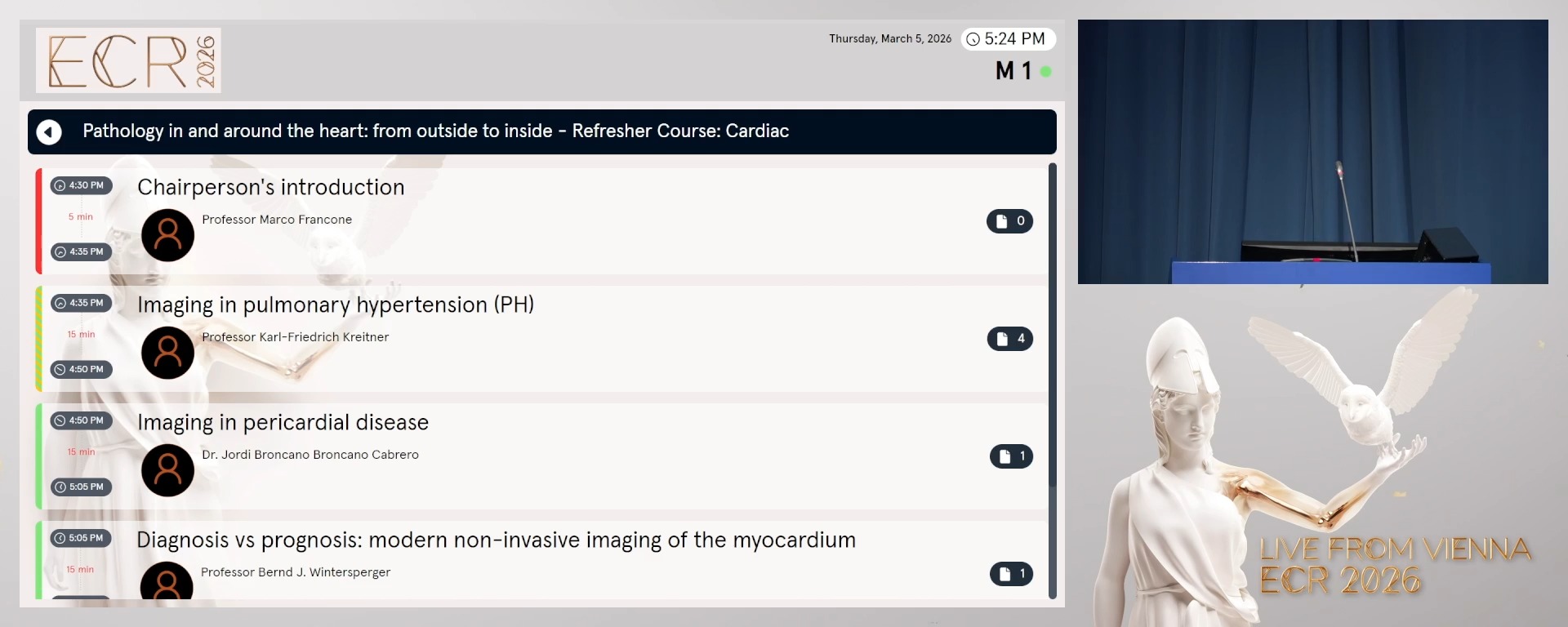The width and height of the screenshot is (1568, 627).
Task: Select speaker Dr. Jordi Broncano Broncano Cabrero
Action: click(x=310, y=455)
